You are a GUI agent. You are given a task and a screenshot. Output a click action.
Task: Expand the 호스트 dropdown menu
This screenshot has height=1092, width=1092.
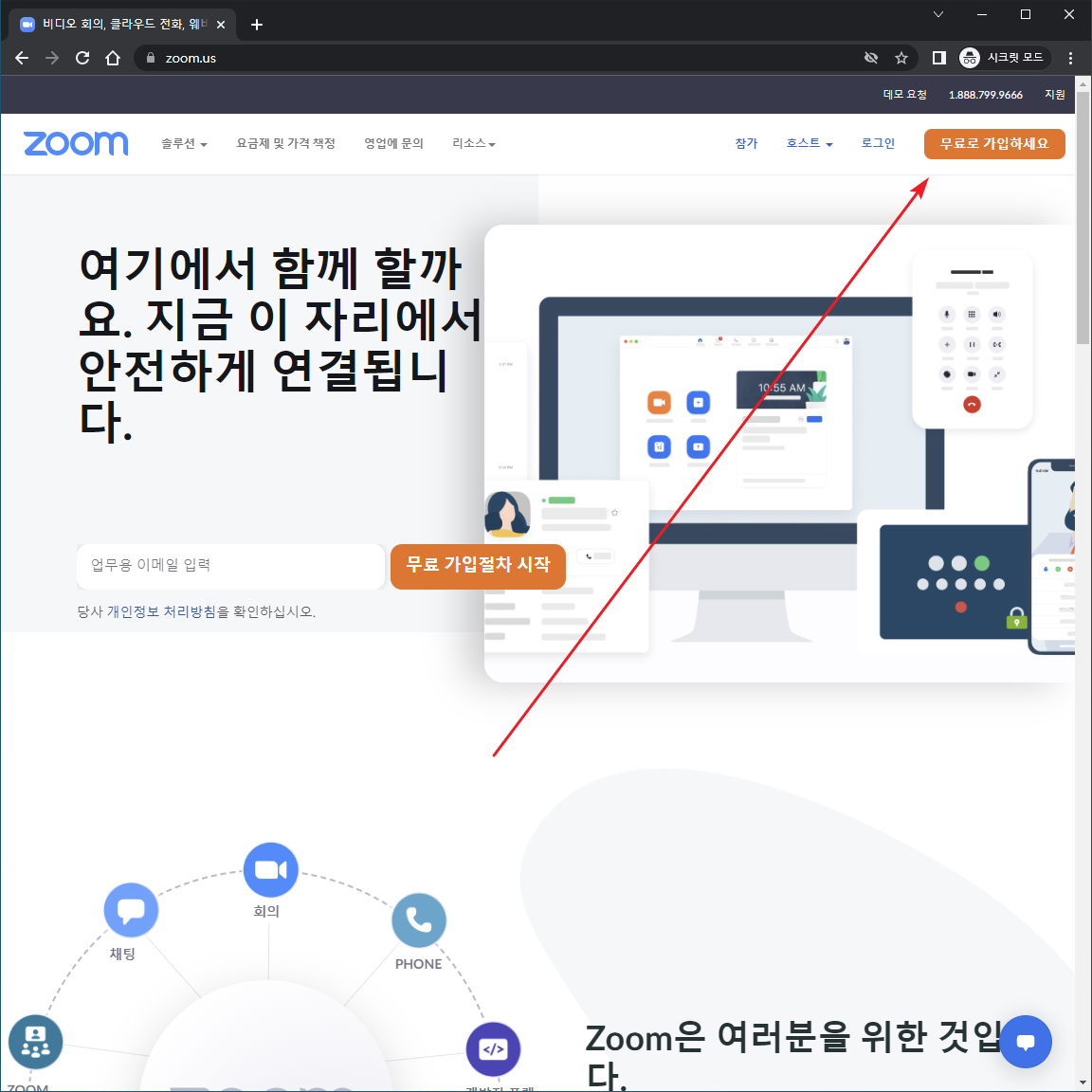[x=810, y=143]
